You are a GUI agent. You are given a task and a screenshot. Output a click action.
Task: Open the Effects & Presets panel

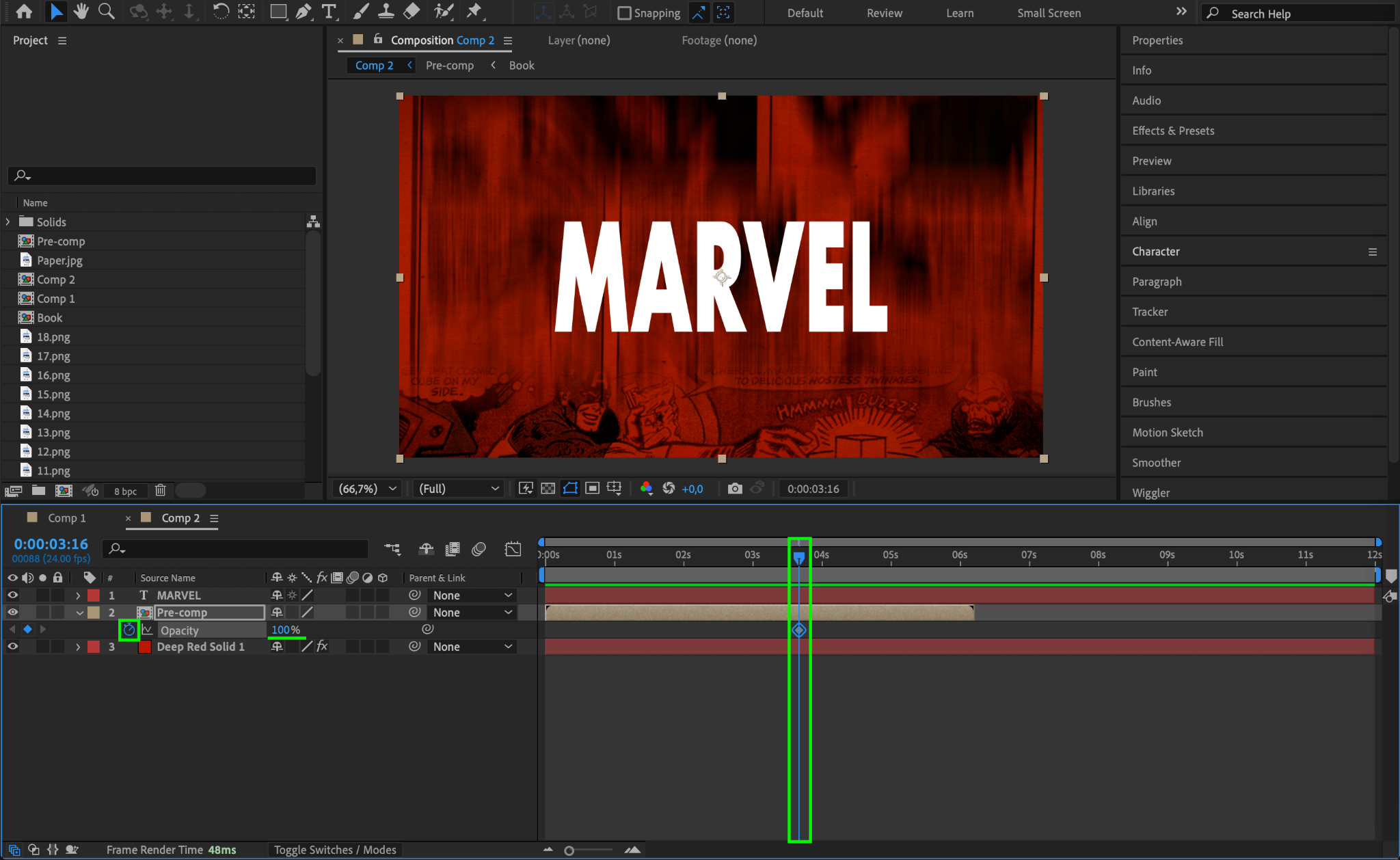pyautogui.click(x=1173, y=131)
